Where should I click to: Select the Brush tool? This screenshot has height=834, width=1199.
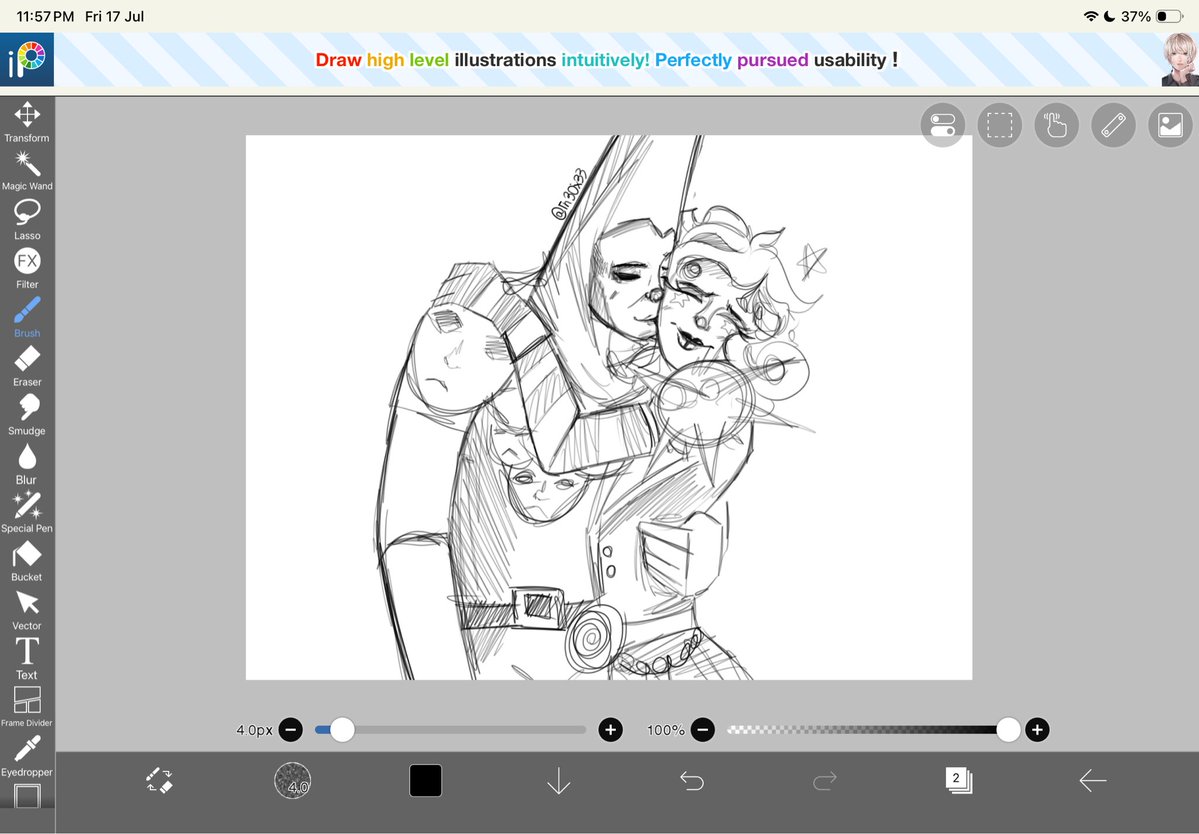(27, 317)
